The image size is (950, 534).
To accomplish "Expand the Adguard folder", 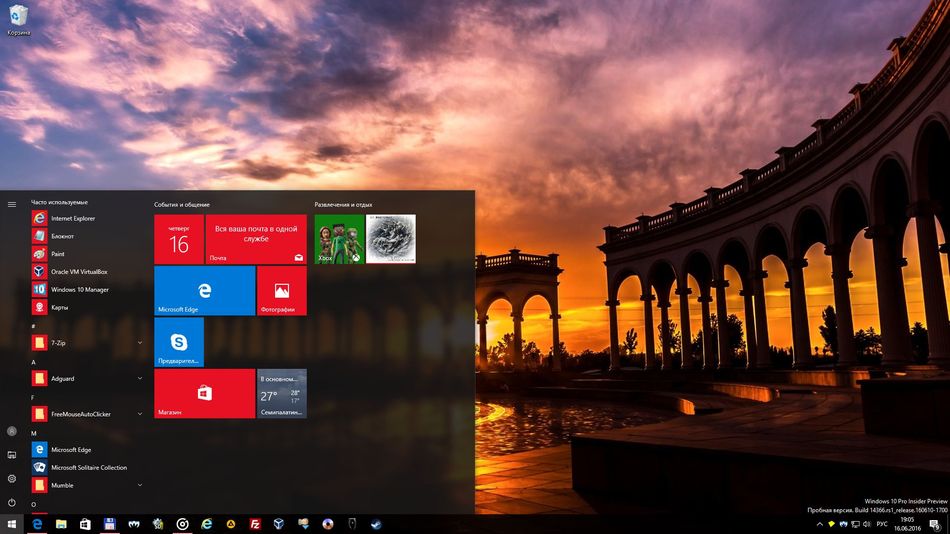I will coord(88,378).
